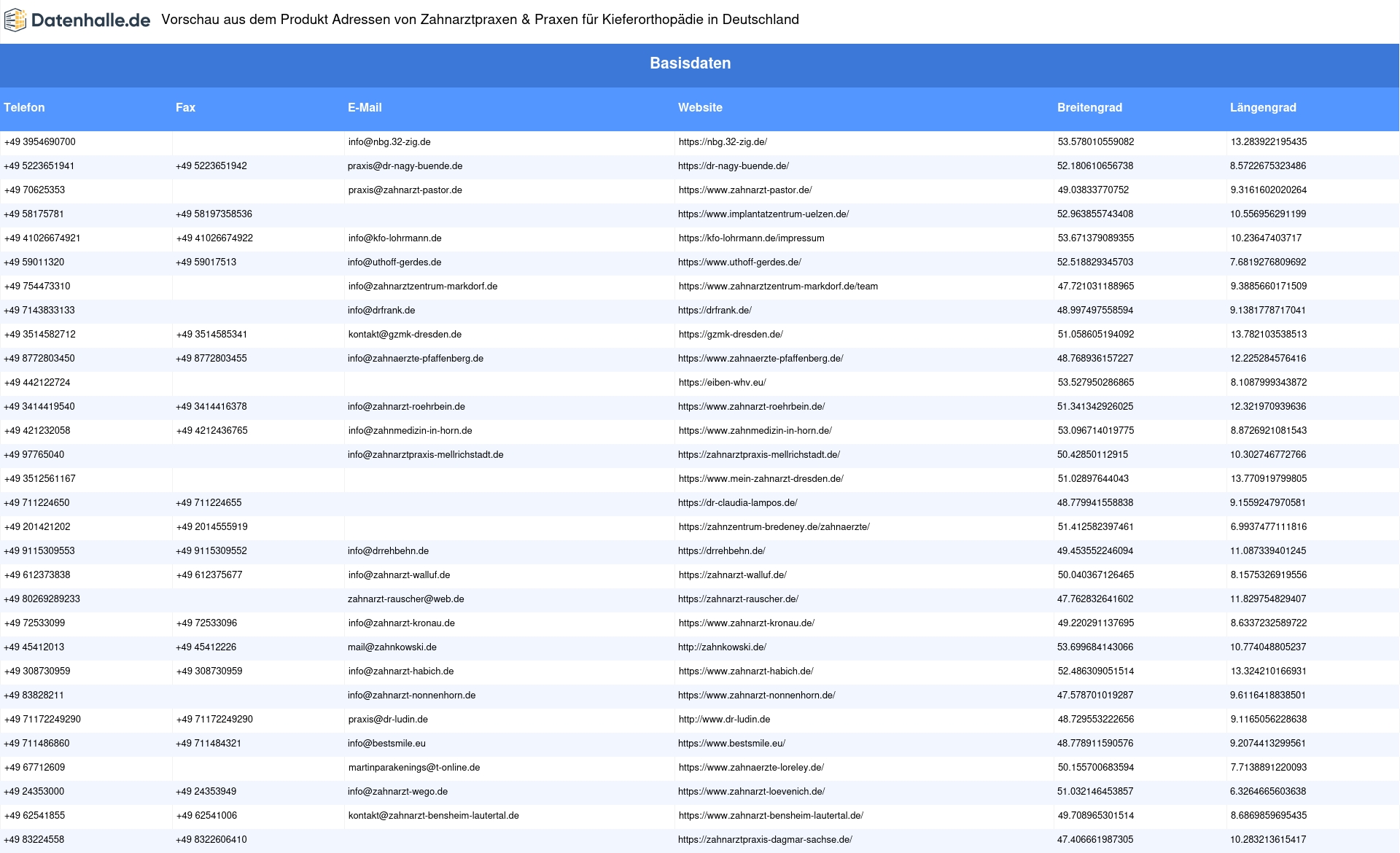Viewport: 1400px width, 853px height.
Task: Select email info@kfo-lohrmann.de
Action: pos(395,238)
